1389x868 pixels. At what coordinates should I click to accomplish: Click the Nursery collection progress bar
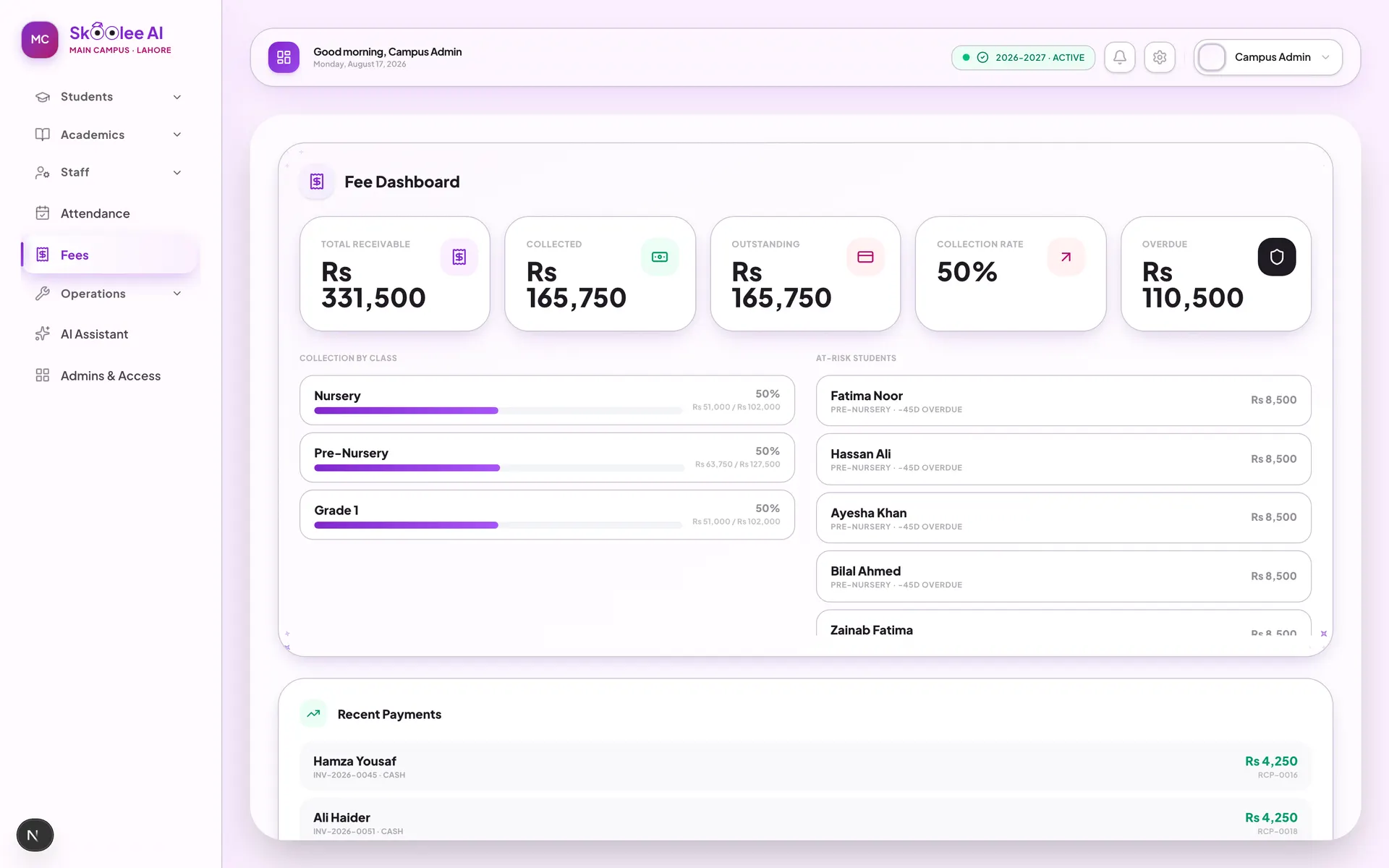pos(498,411)
